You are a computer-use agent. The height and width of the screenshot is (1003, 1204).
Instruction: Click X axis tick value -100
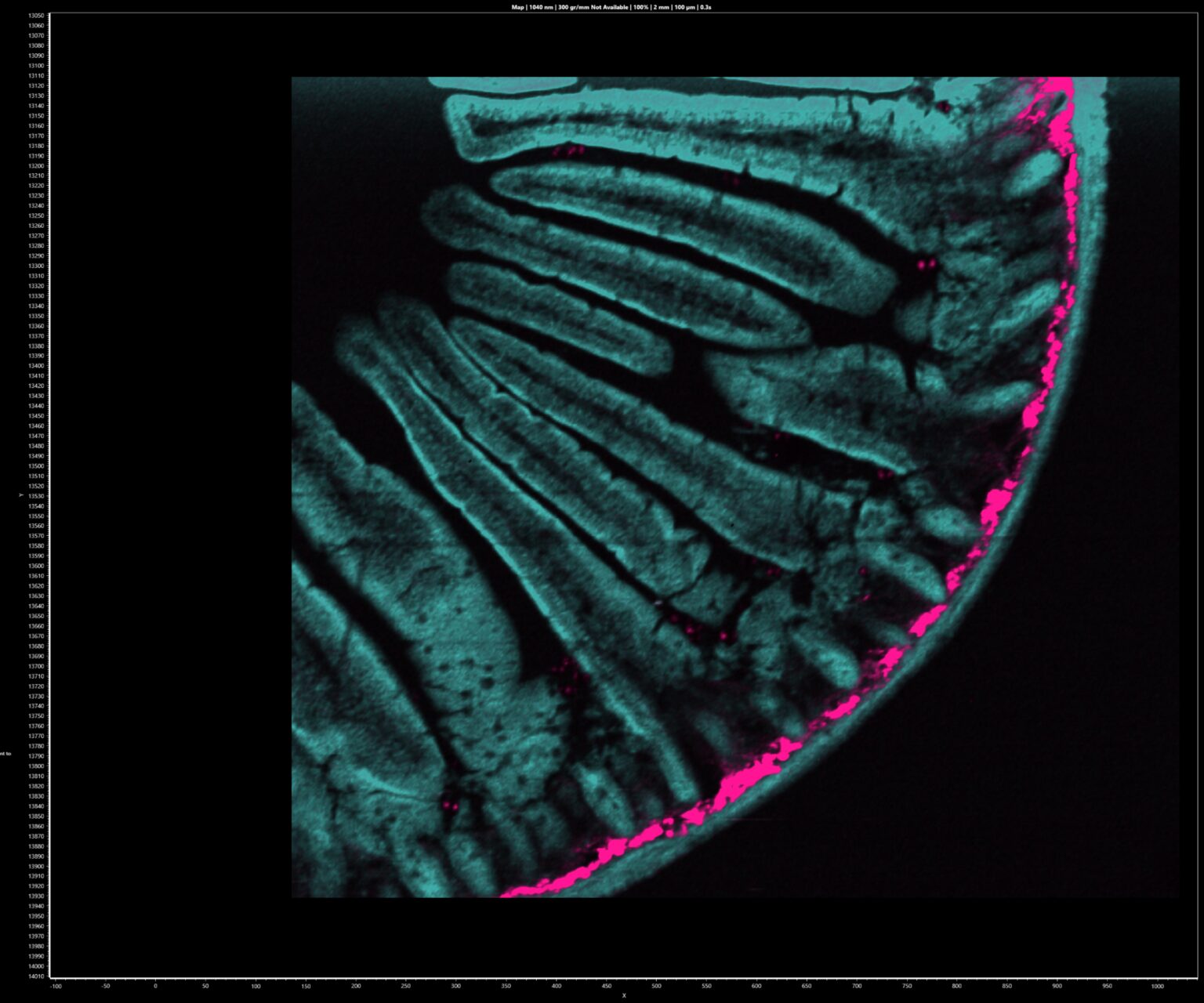(x=56, y=987)
